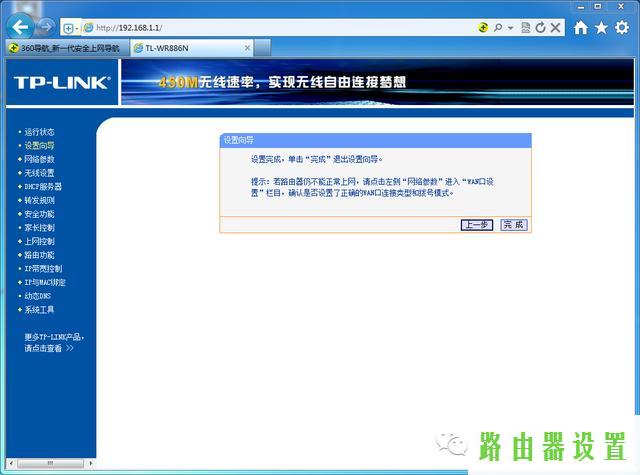
Task: Select the 系统工具 menu item
Action: (x=39, y=310)
